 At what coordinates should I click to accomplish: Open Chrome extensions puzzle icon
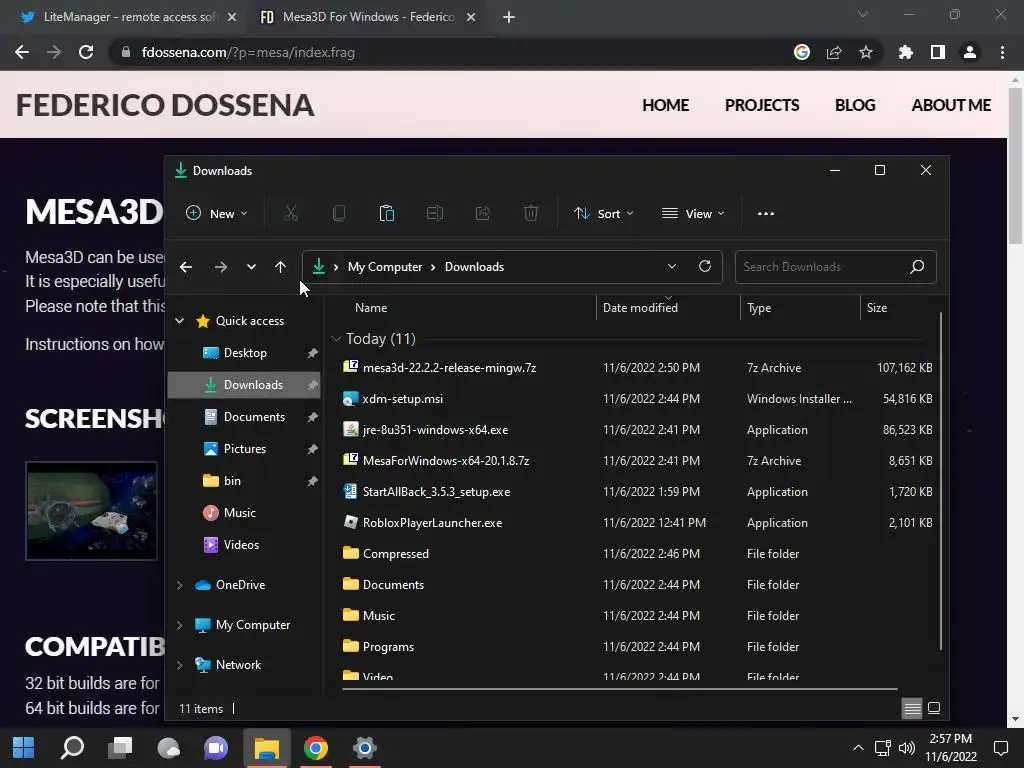point(905,52)
